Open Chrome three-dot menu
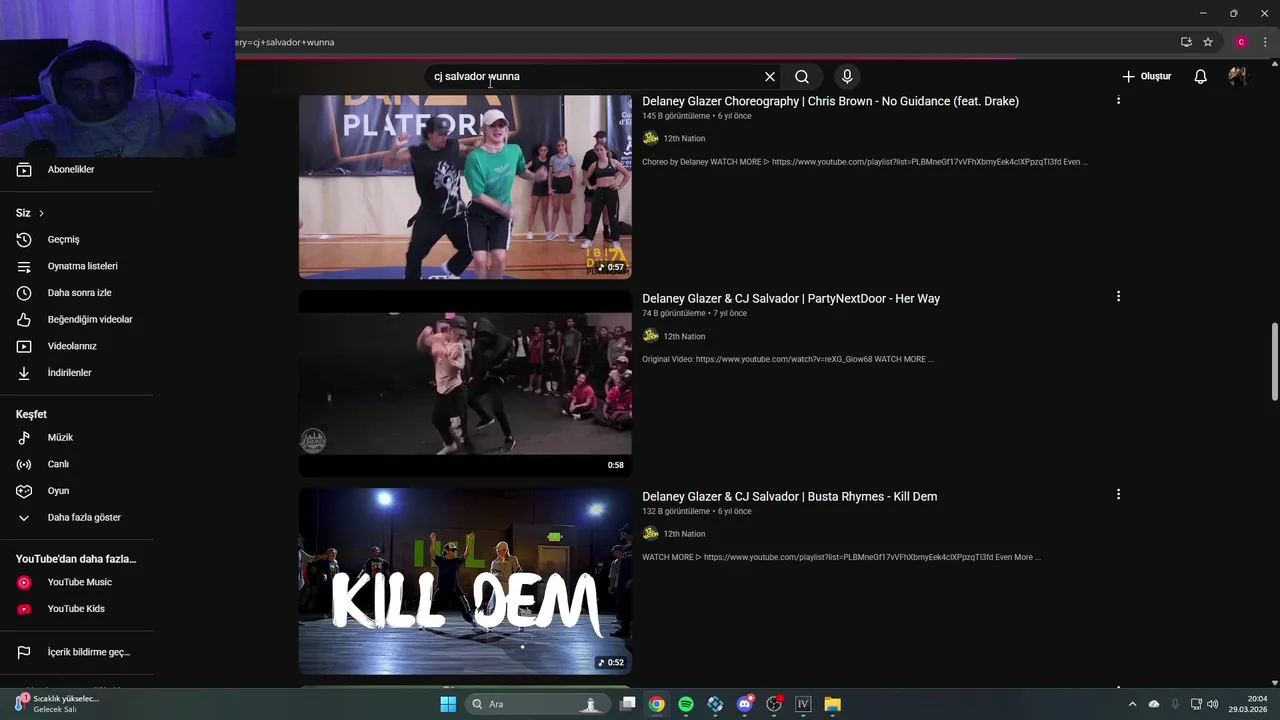 (x=1265, y=42)
